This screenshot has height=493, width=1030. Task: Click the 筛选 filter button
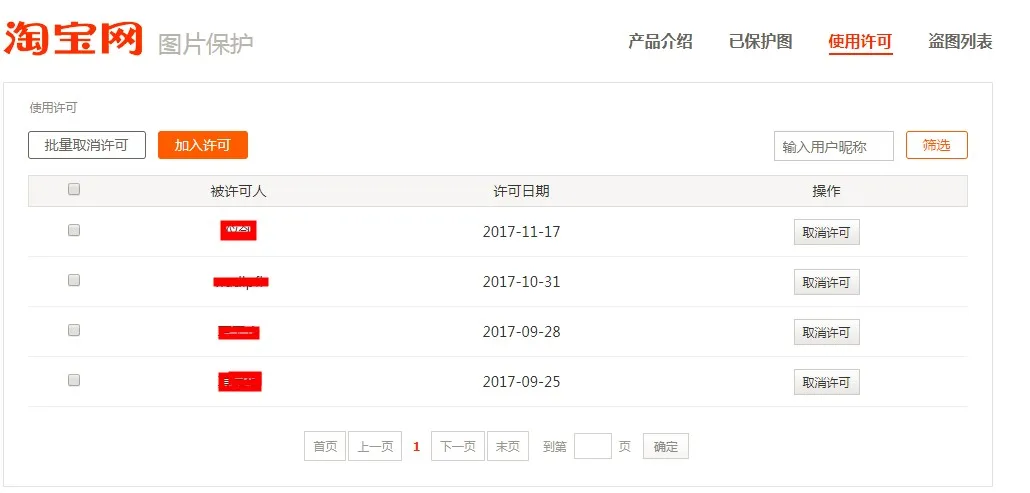coord(937,145)
